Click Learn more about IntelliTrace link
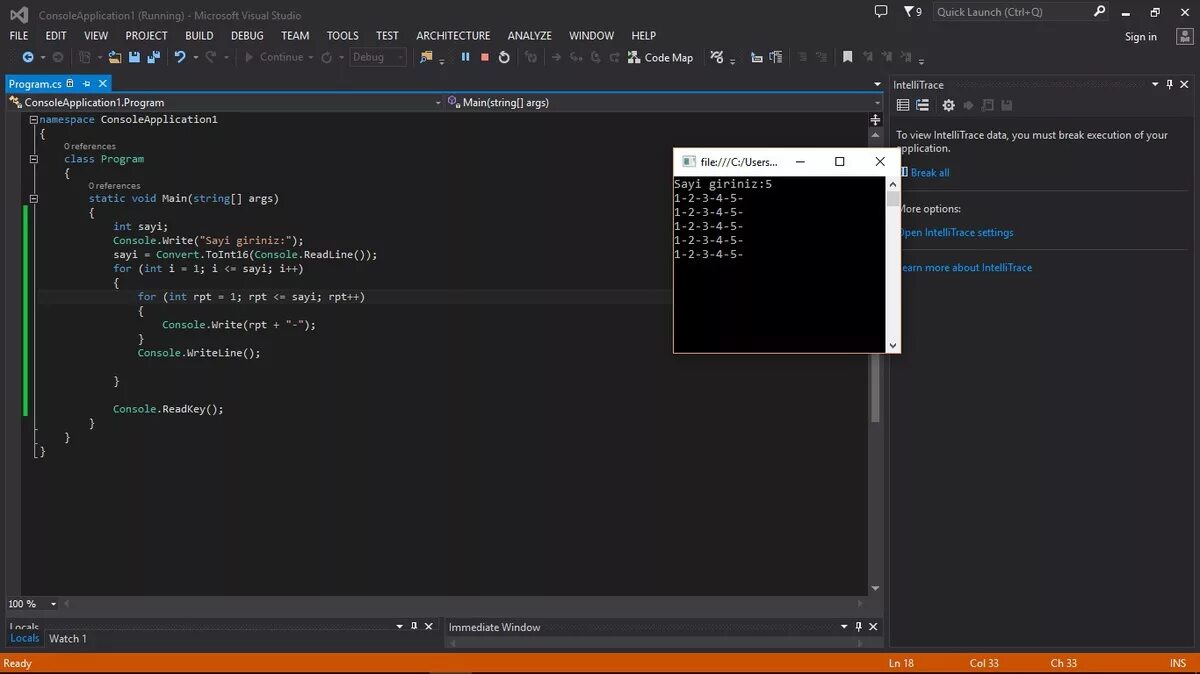 [x=965, y=268]
